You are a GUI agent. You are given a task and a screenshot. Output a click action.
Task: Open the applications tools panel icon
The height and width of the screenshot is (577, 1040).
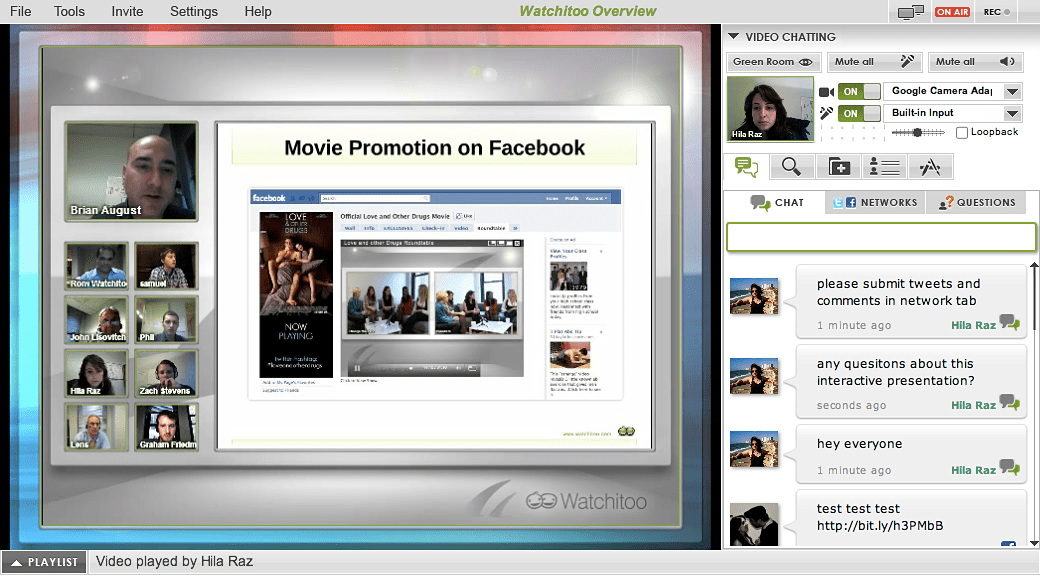tap(931, 166)
